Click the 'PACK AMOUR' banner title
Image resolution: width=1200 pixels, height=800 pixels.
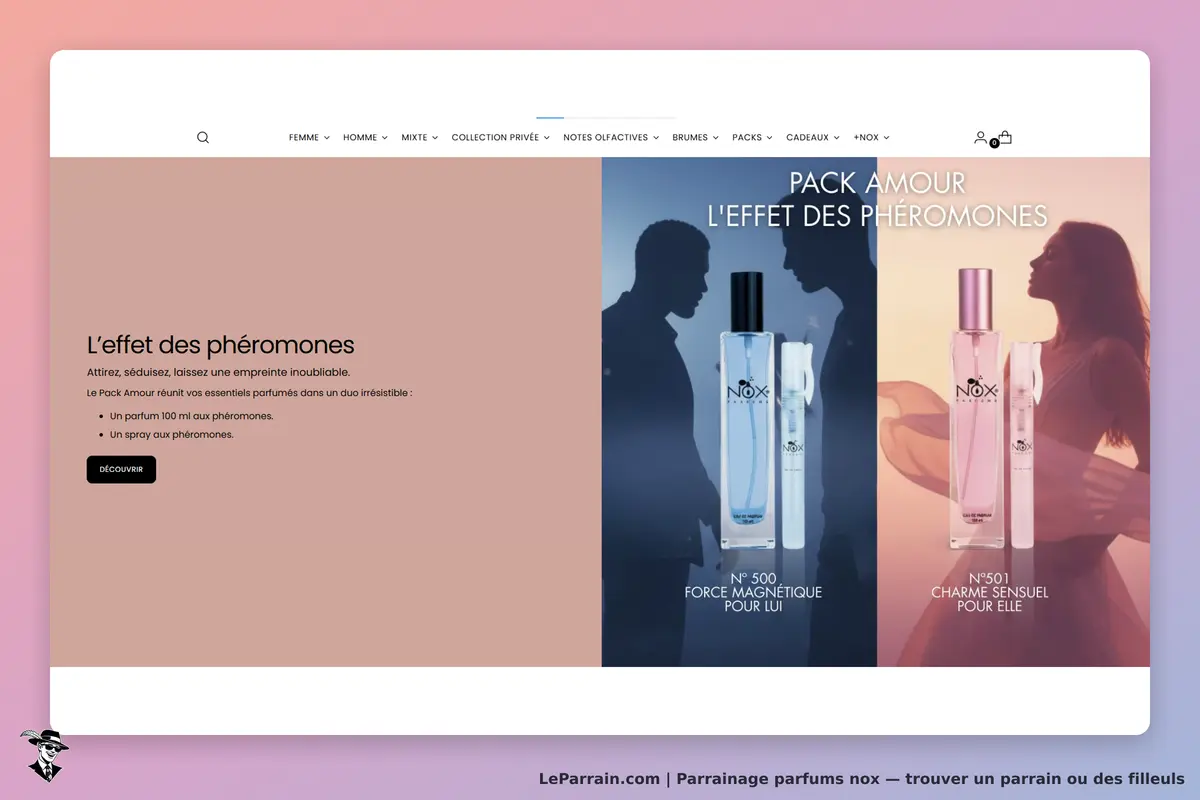coord(877,183)
